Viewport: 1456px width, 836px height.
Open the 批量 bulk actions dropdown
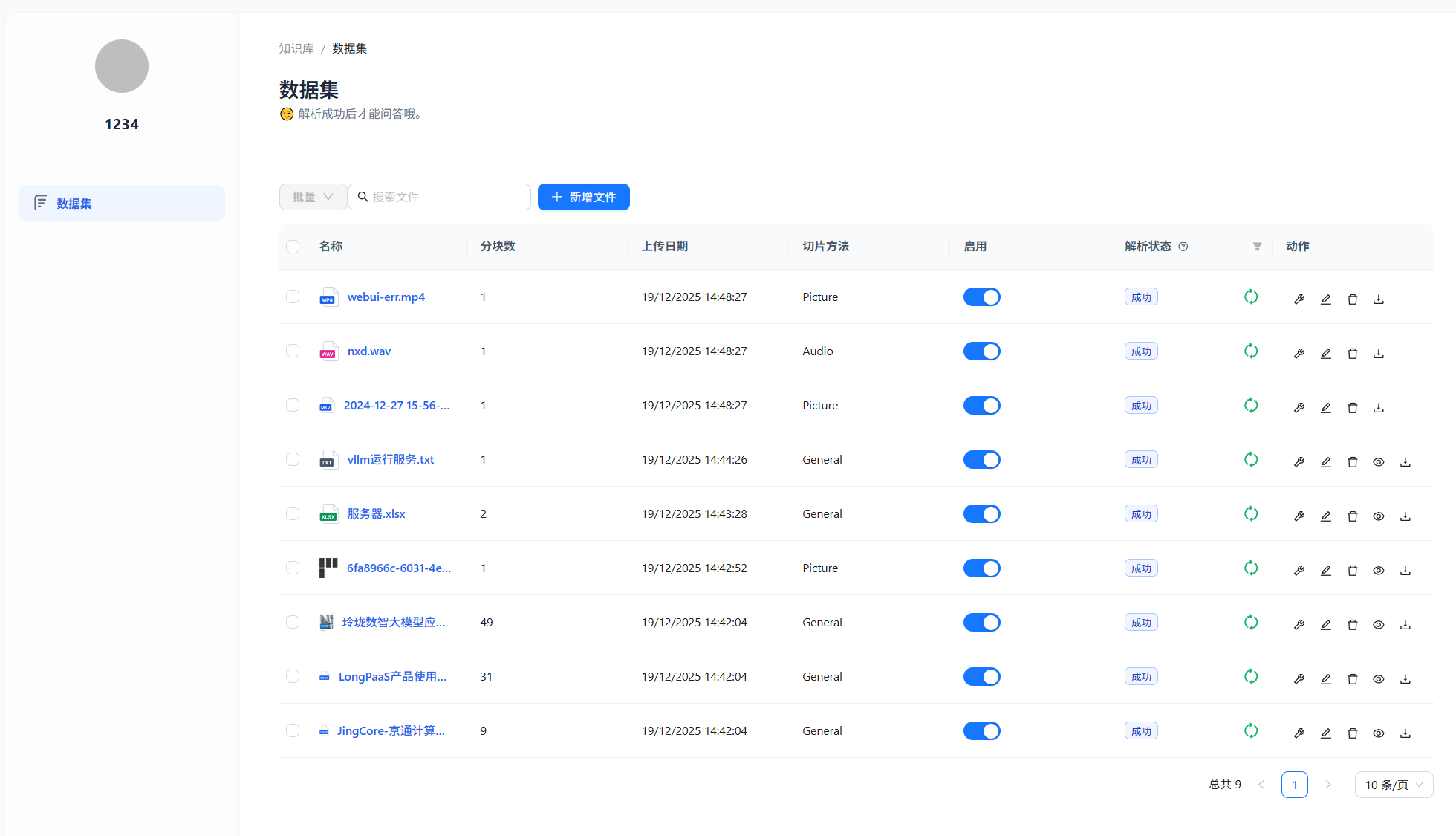313,197
